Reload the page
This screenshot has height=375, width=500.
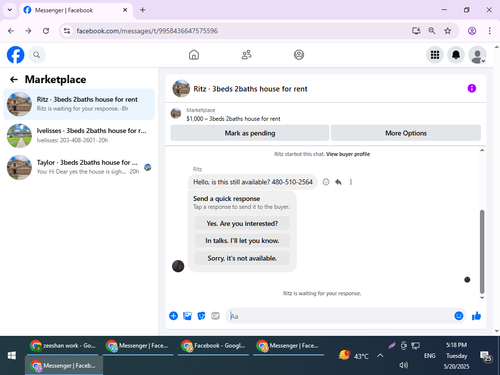point(46,31)
